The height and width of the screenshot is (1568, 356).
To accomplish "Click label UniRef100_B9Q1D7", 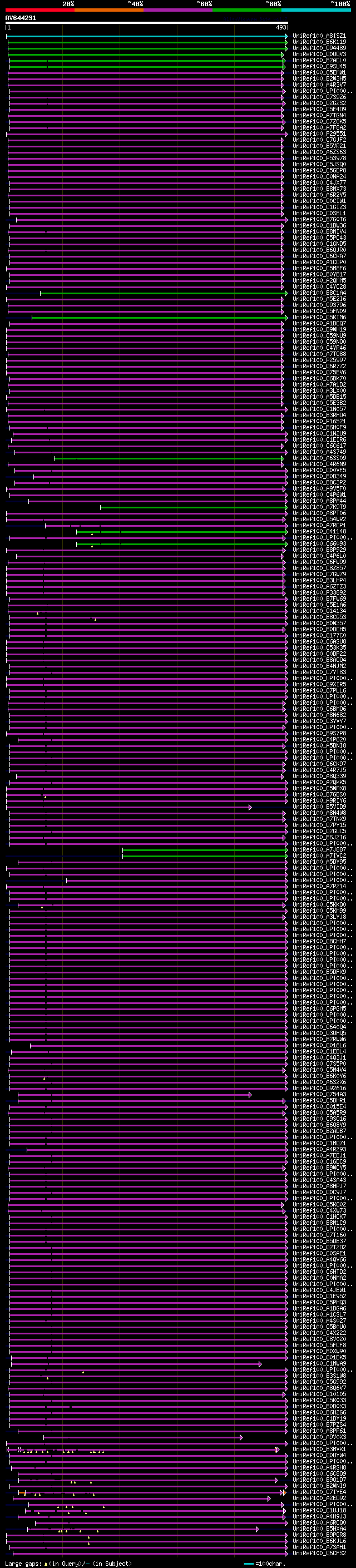I will (319, 1480).
